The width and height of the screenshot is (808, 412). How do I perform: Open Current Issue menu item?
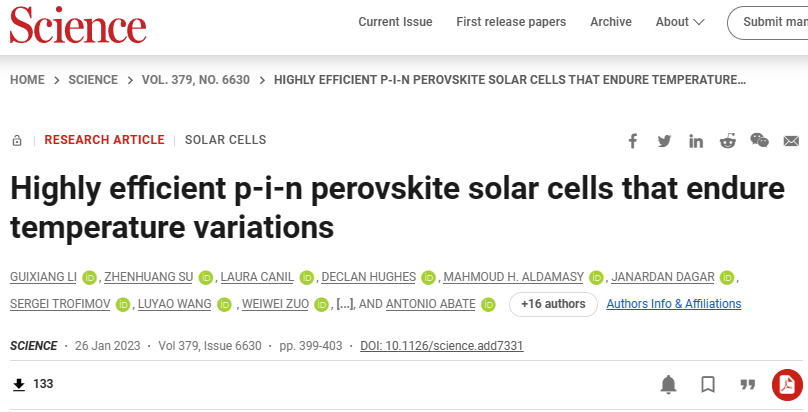pos(395,22)
